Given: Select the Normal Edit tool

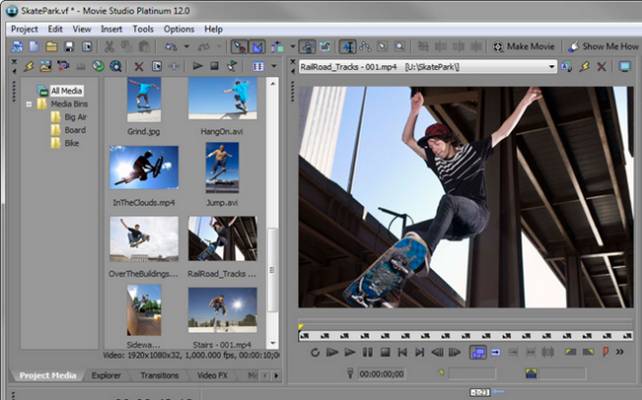Looking at the screenshot, I should [x=347, y=46].
